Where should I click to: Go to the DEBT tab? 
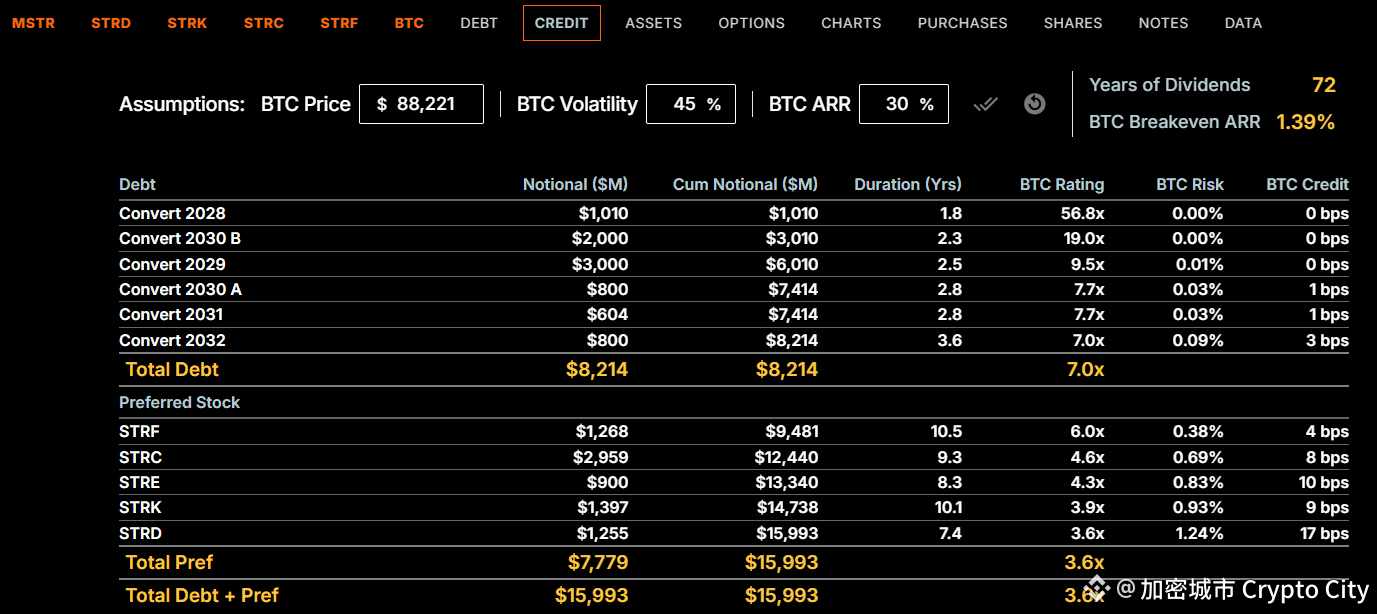point(479,23)
